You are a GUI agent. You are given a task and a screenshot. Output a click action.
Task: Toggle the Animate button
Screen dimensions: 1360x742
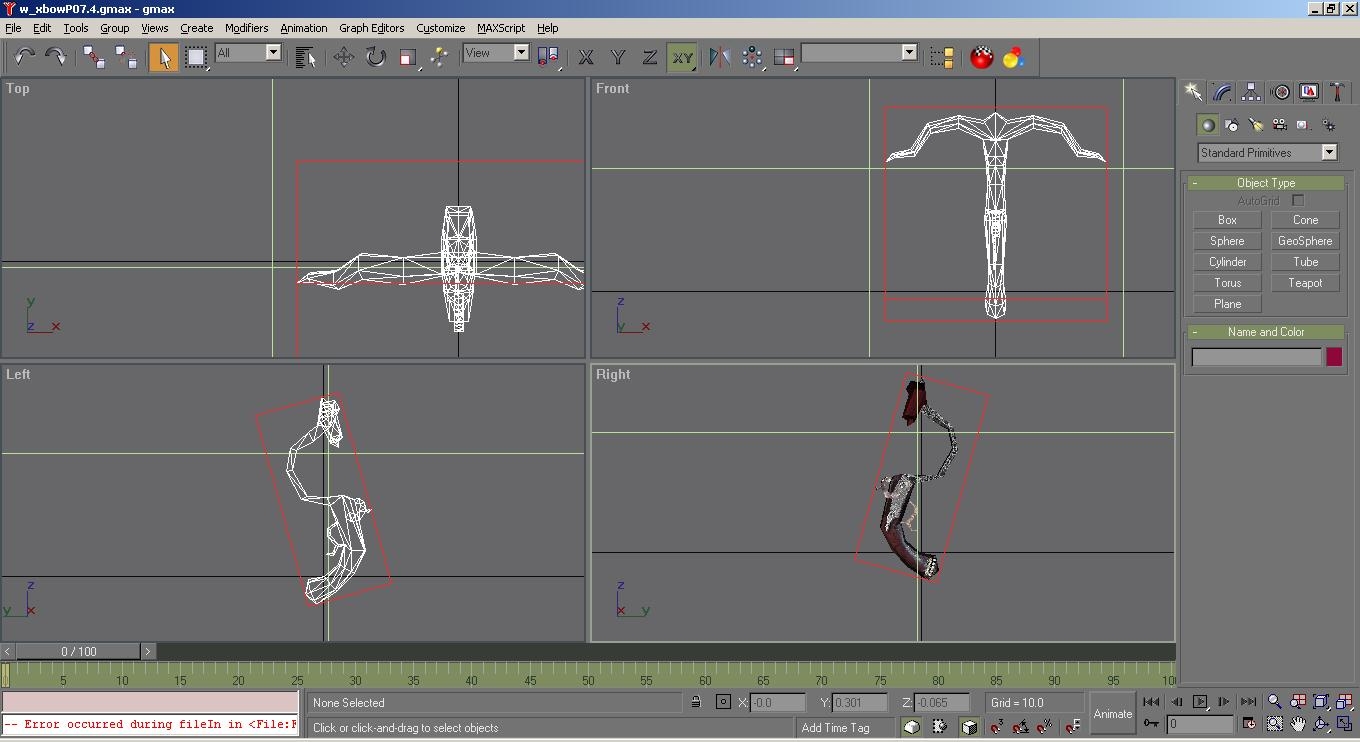click(x=1112, y=713)
